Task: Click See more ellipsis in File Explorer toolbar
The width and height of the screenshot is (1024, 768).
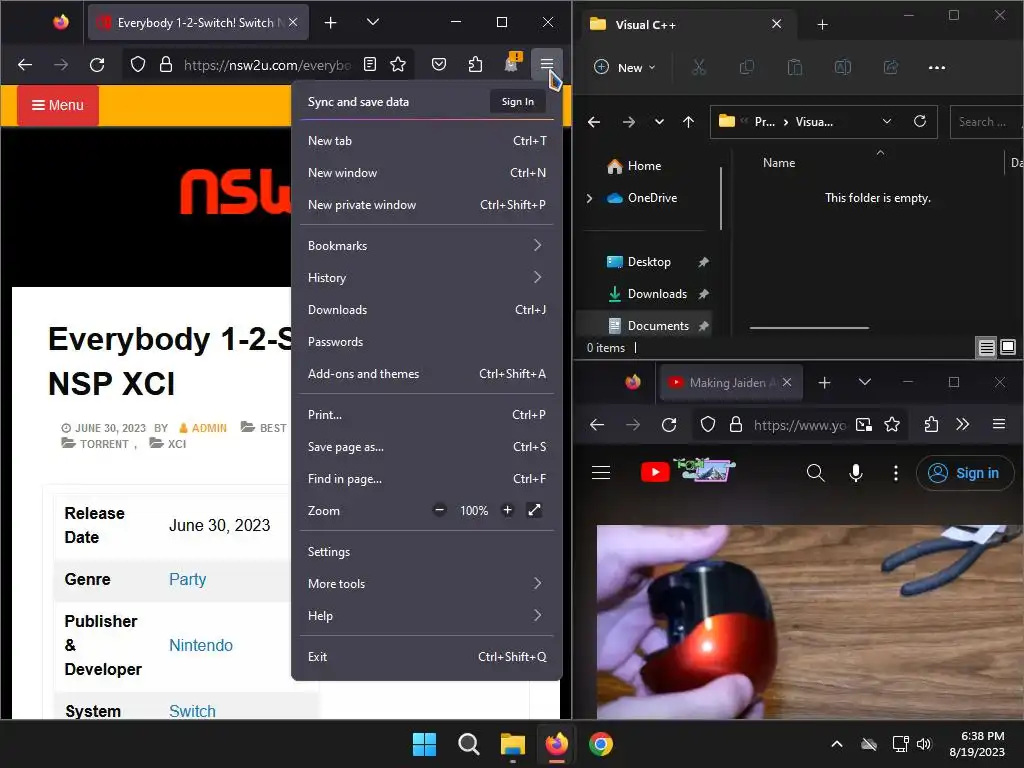Action: click(937, 67)
